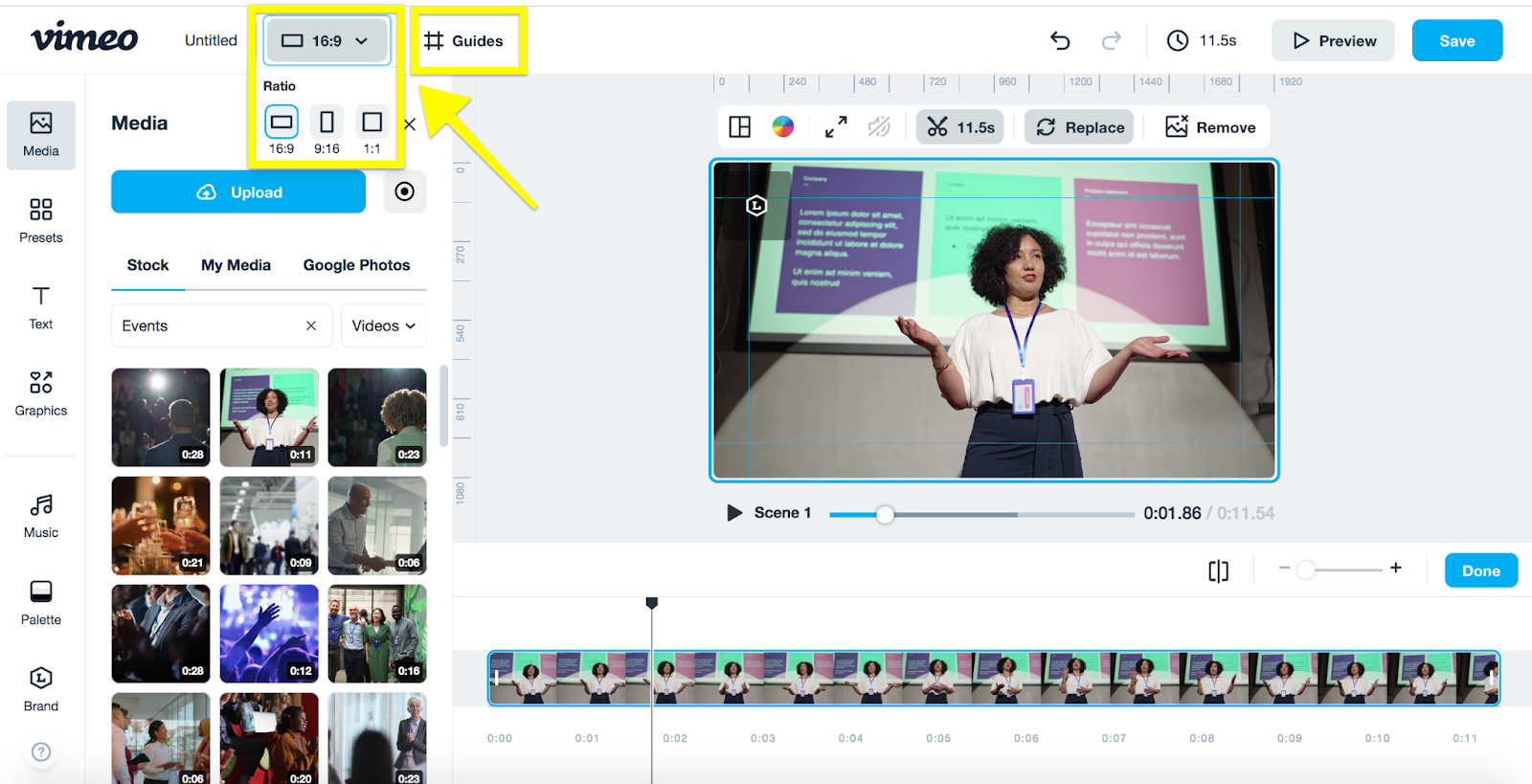
Task: Click the striped effect icon in toolbar
Action: click(x=879, y=126)
